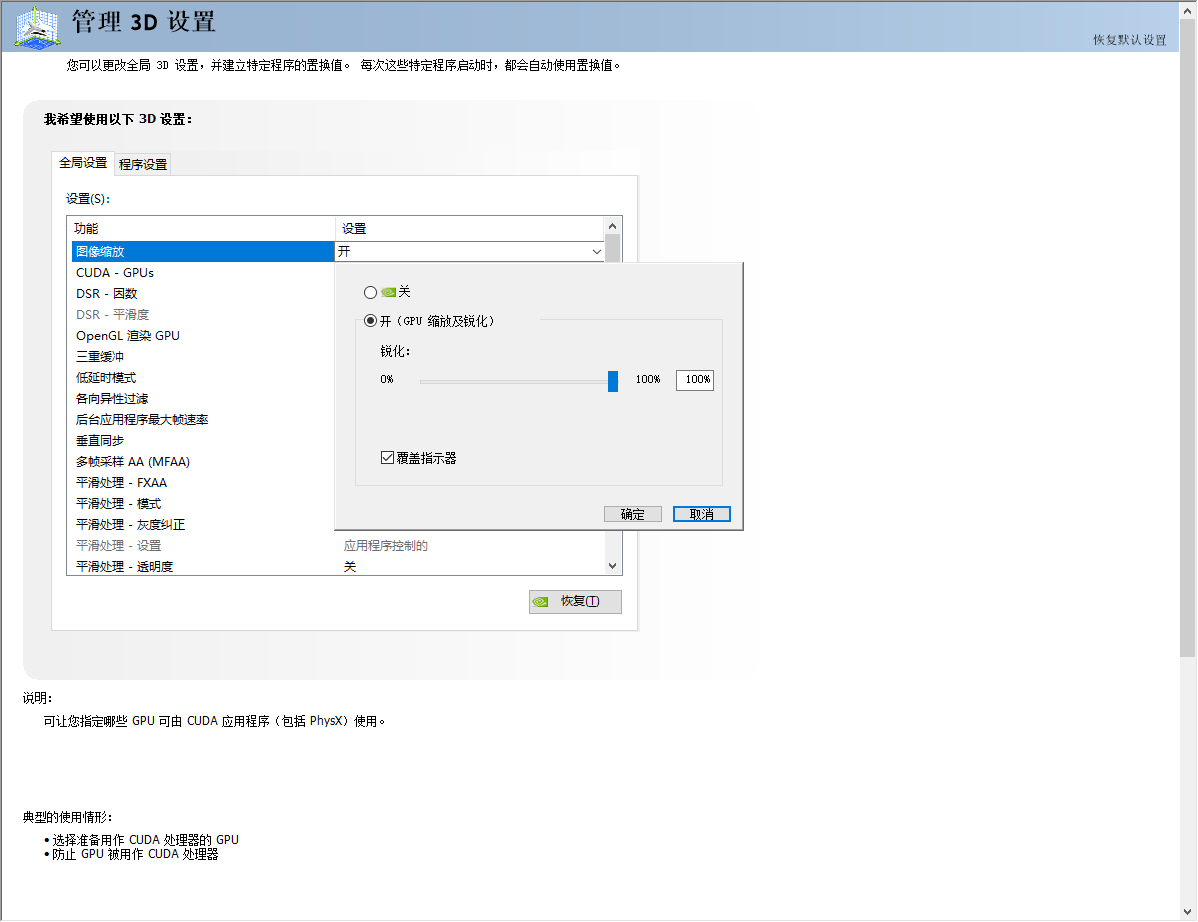Select the 后台应用程序最大帧速率 row
Viewport: 1198px width, 922px height.
tap(203, 419)
